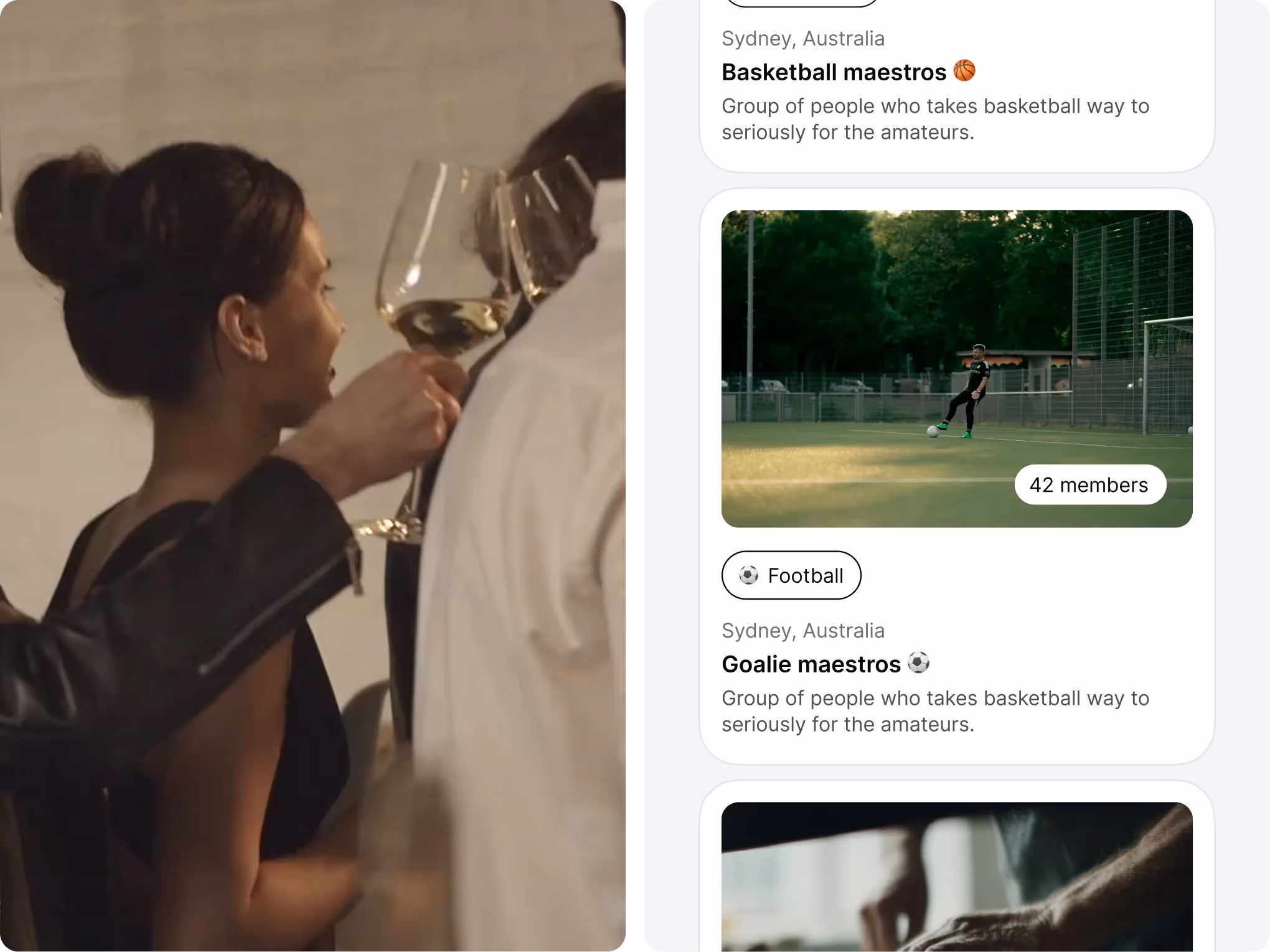Image resolution: width=1270 pixels, height=952 pixels.
Task: Click Sydney, Australia above Basketball maestros
Action: (x=803, y=39)
